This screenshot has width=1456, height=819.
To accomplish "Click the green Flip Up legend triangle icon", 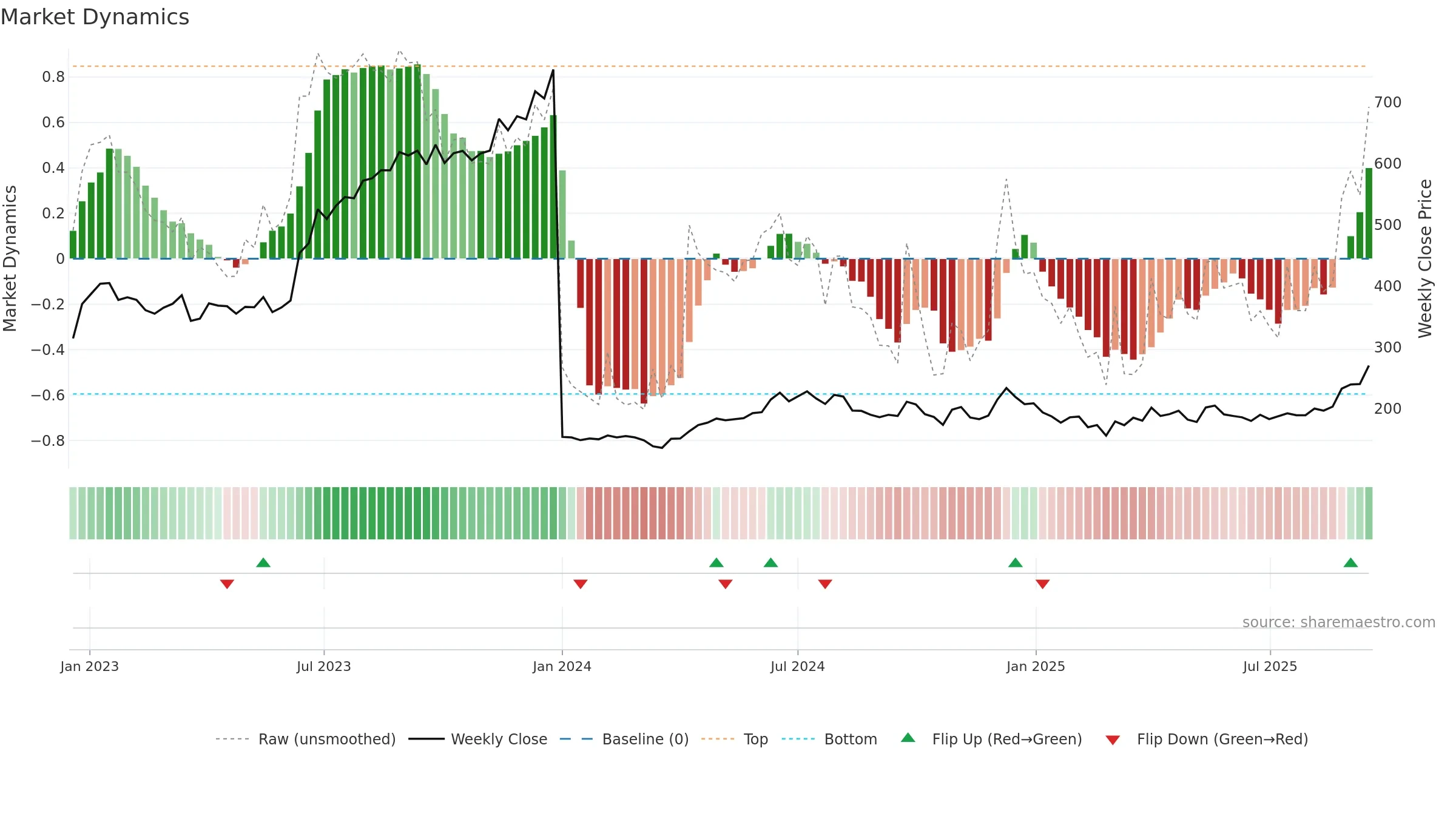I will pyautogui.click(x=908, y=738).
